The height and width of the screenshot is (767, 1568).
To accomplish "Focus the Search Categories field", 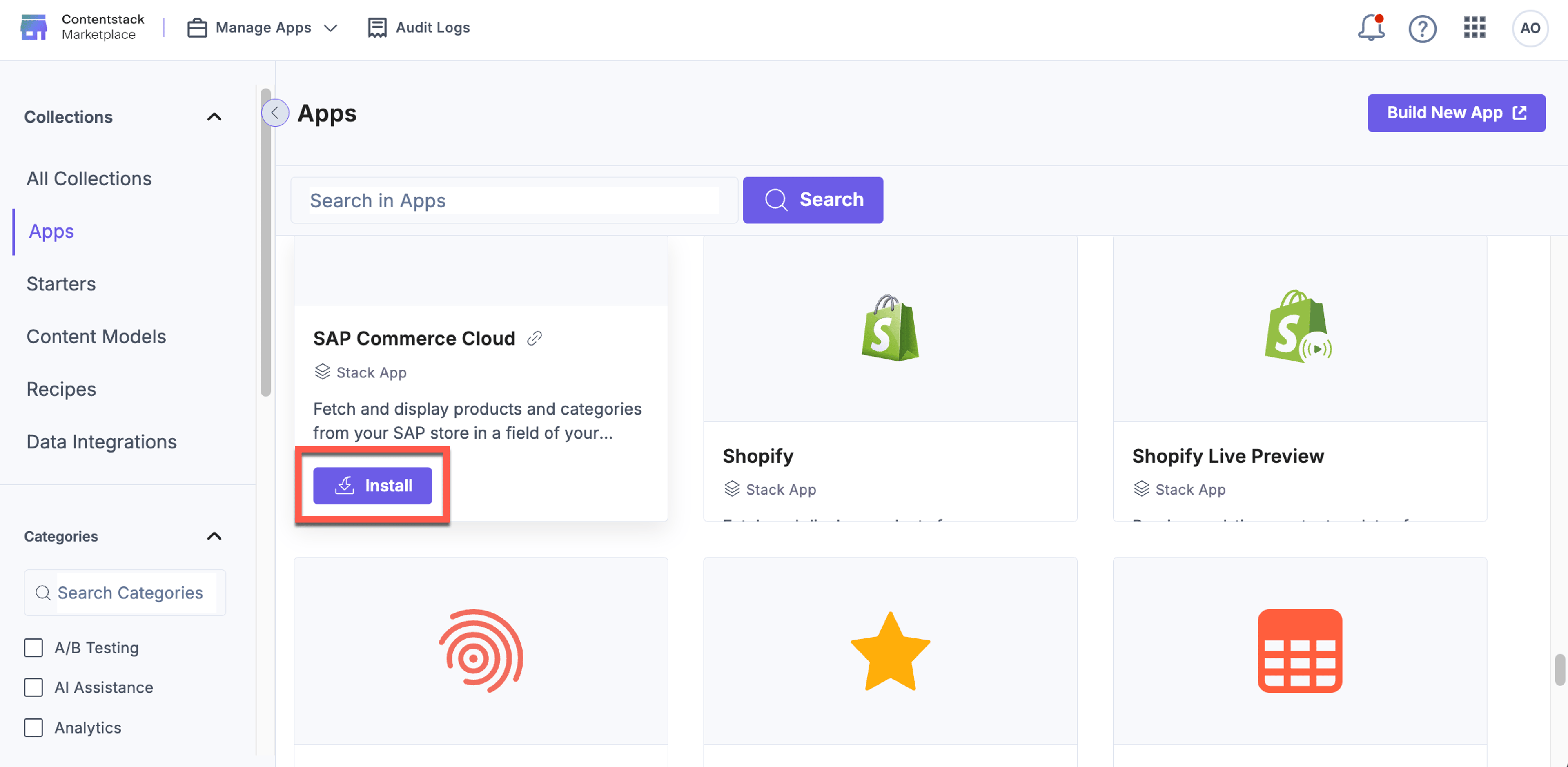I will (x=125, y=592).
